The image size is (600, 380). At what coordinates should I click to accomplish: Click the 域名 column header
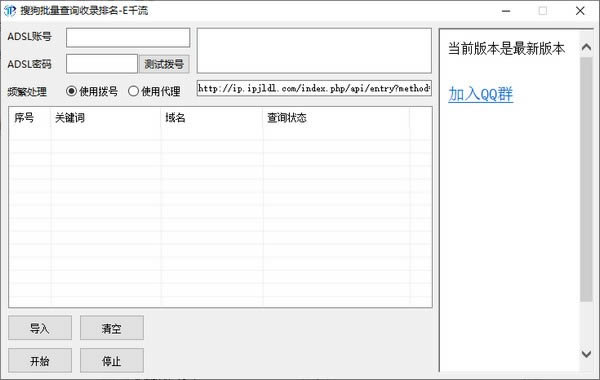[212, 118]
